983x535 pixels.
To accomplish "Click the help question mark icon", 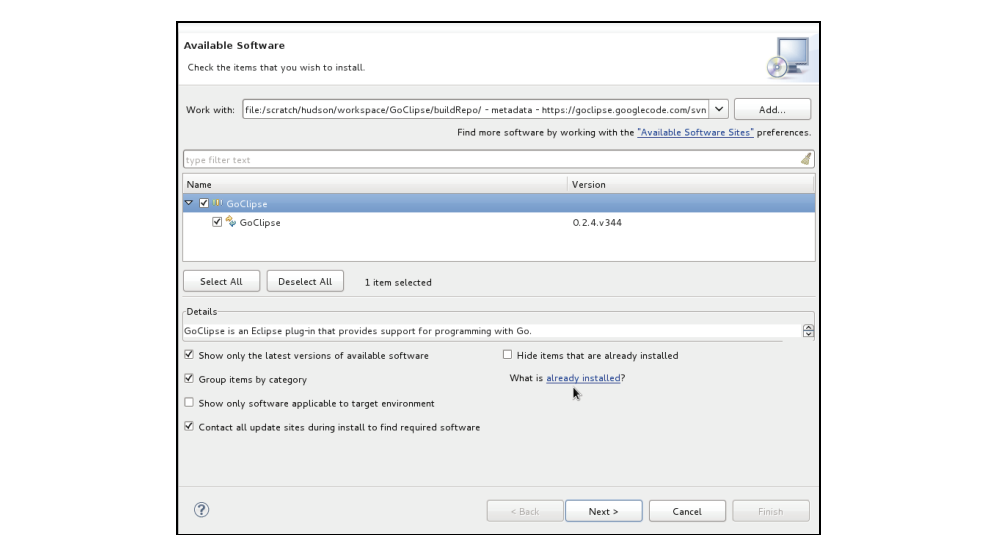I will [x=201, y=510].
